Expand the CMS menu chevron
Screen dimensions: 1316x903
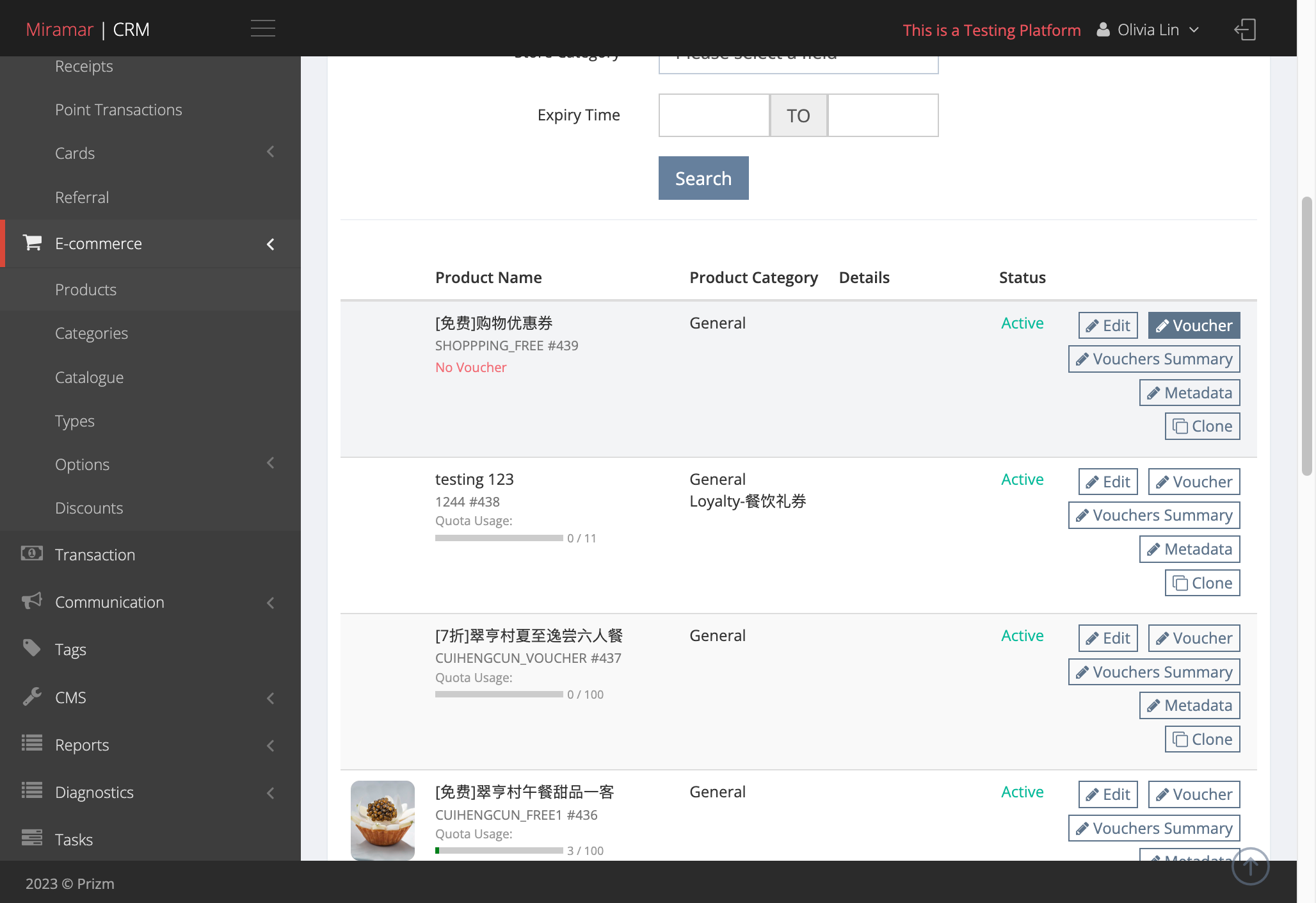tap(271, 698)
